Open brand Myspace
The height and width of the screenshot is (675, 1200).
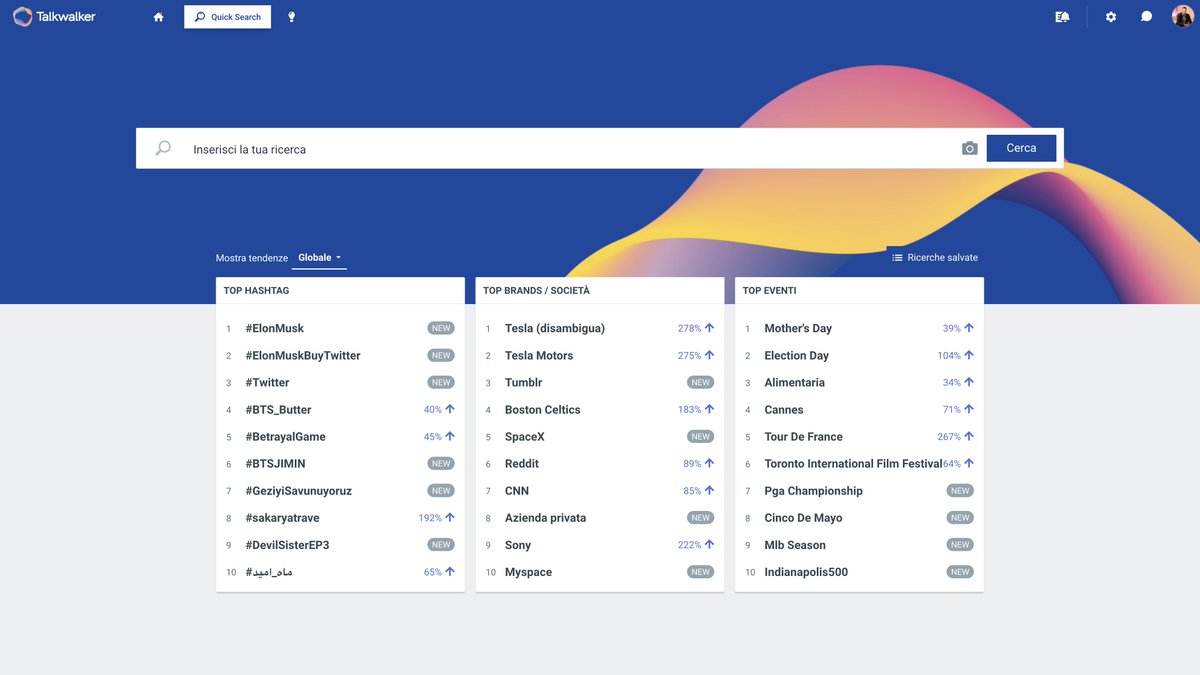click(x=528, y=571)
